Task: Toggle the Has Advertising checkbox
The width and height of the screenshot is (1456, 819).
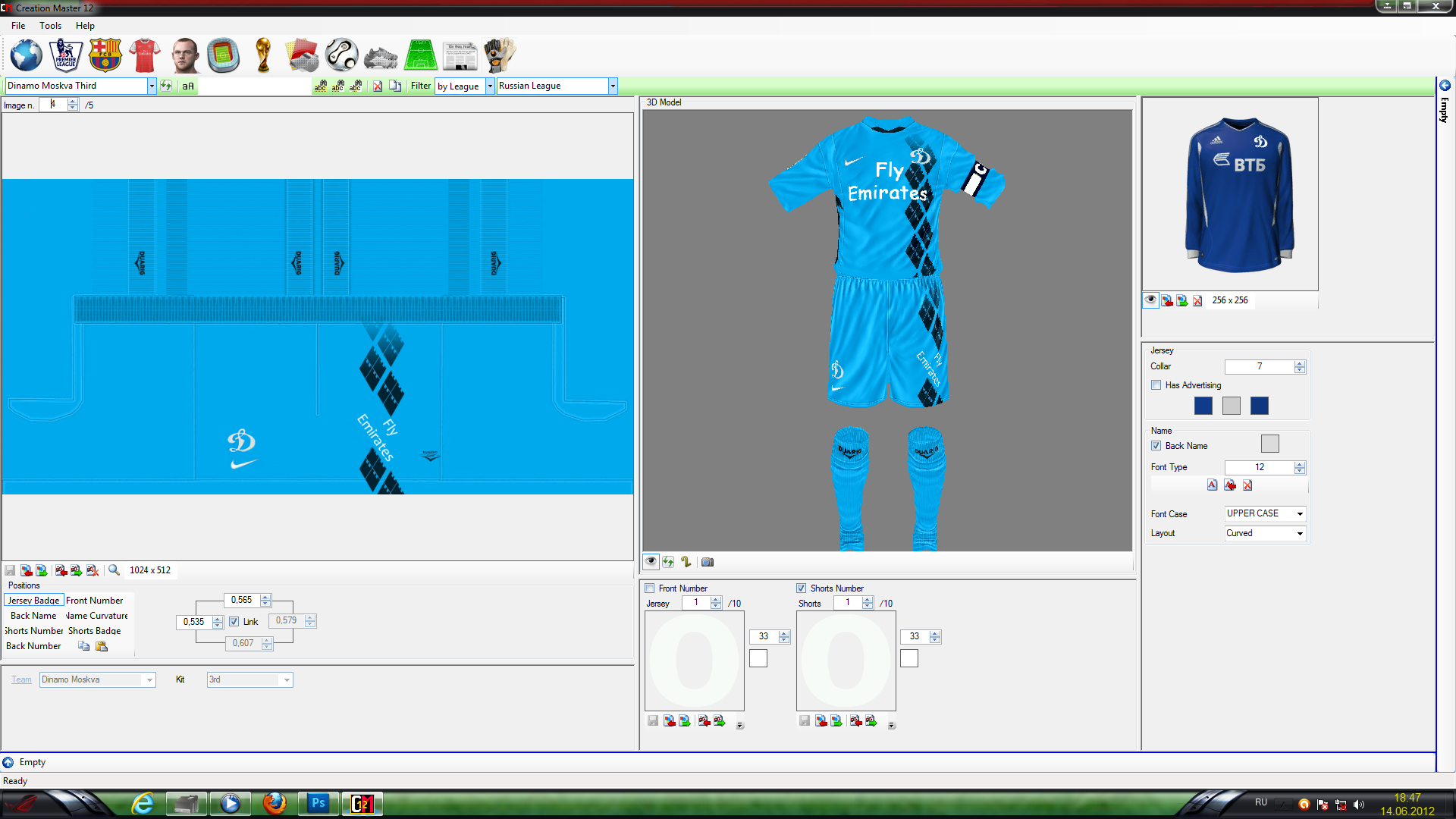Action: [x=1156, y=385]
